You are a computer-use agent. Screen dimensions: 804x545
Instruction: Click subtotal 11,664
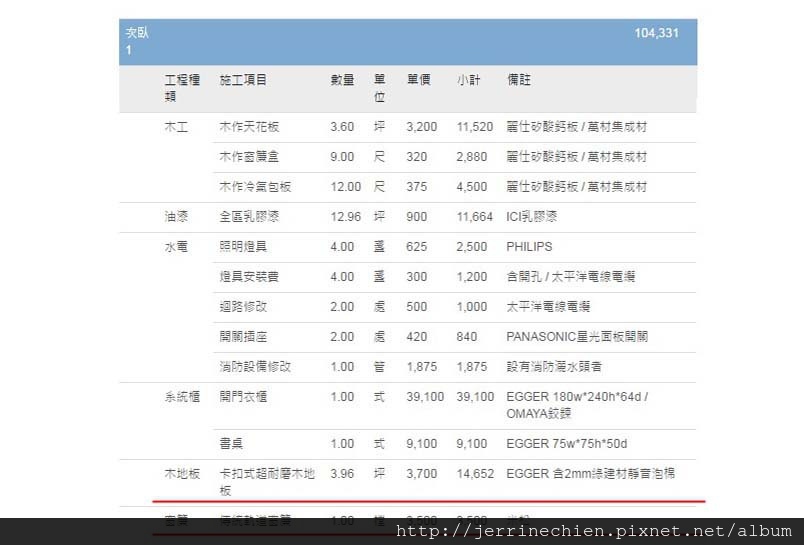475,216
